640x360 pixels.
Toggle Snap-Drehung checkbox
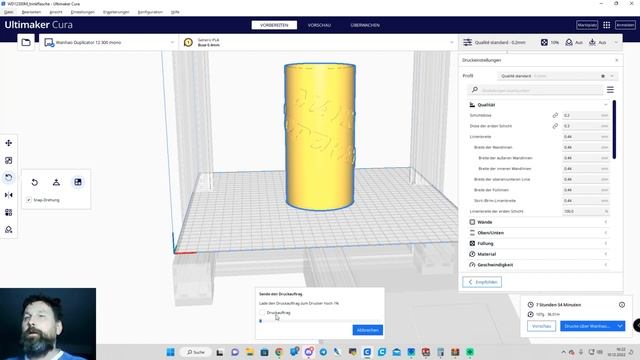pos(29,200)
